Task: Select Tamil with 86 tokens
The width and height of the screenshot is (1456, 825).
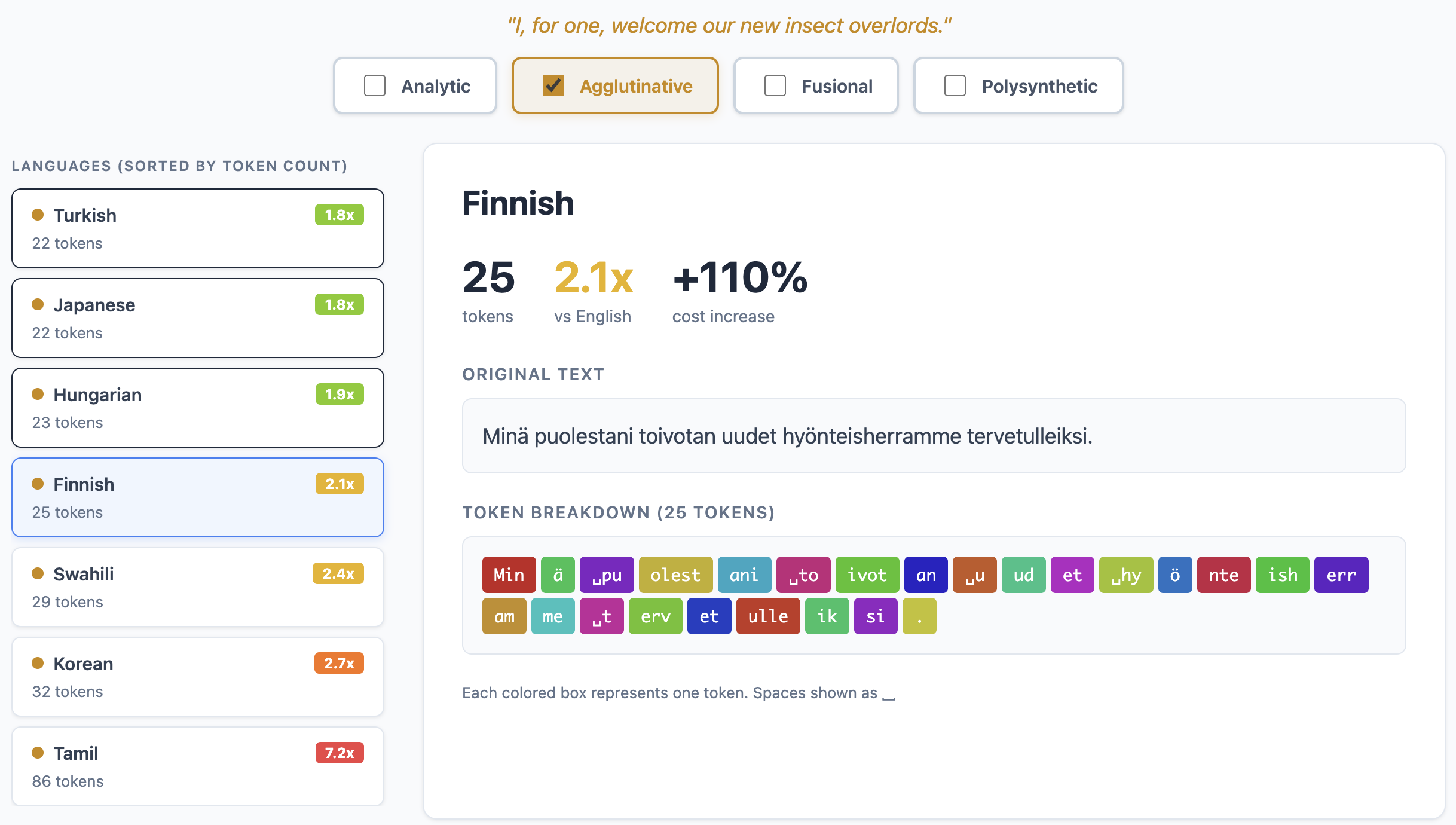Action: coord(197,766)
